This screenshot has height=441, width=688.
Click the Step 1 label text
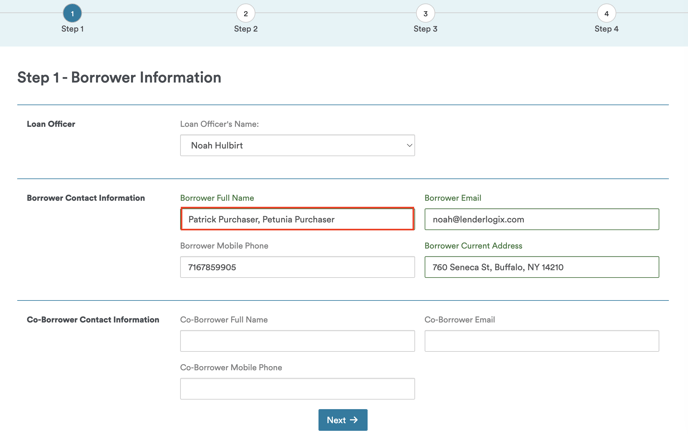click(x=72, y=29)
